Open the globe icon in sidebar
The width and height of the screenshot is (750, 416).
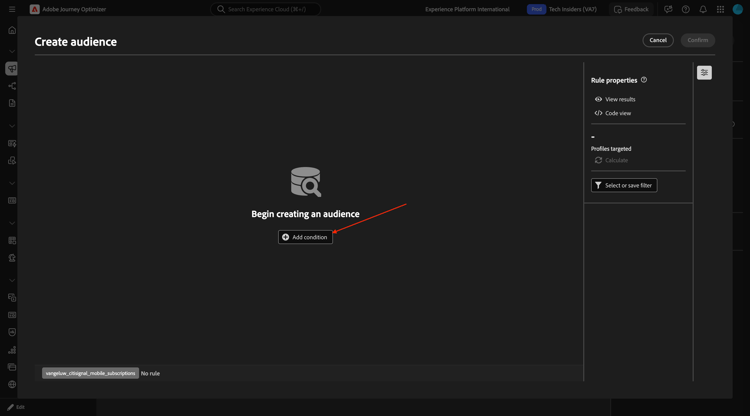tap(12, 384)
